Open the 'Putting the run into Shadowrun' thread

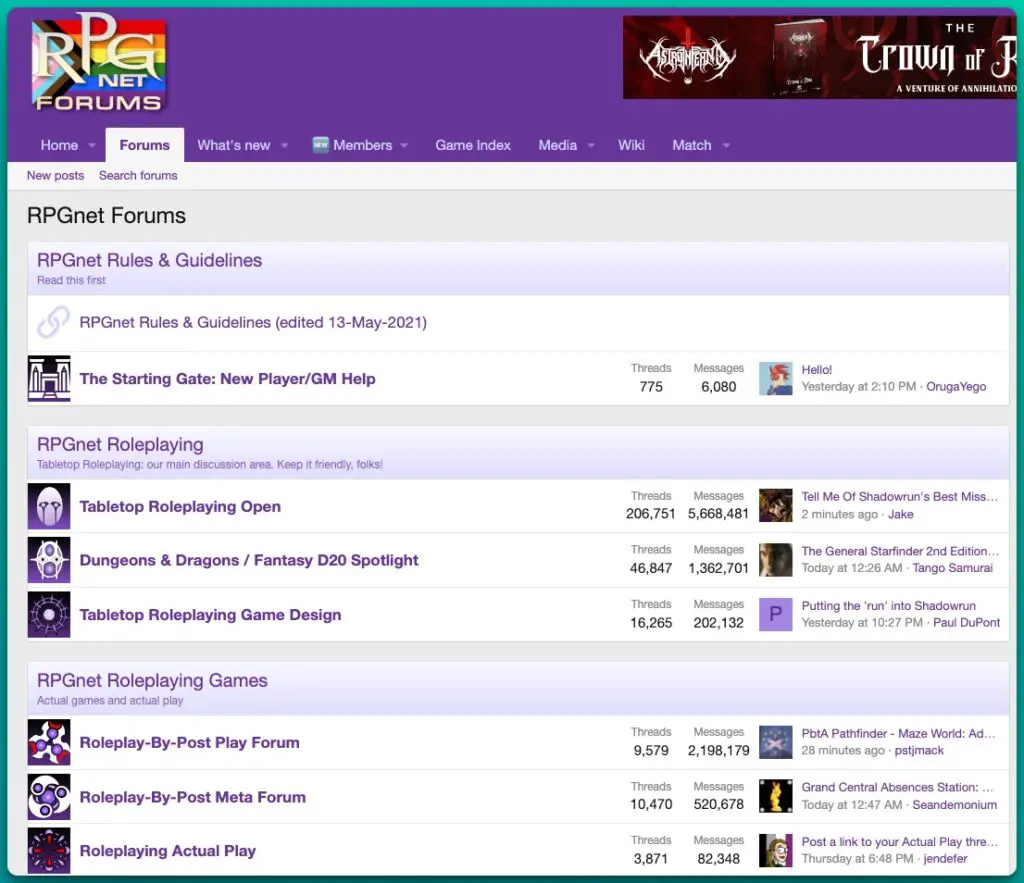click(x=888, y=605)
